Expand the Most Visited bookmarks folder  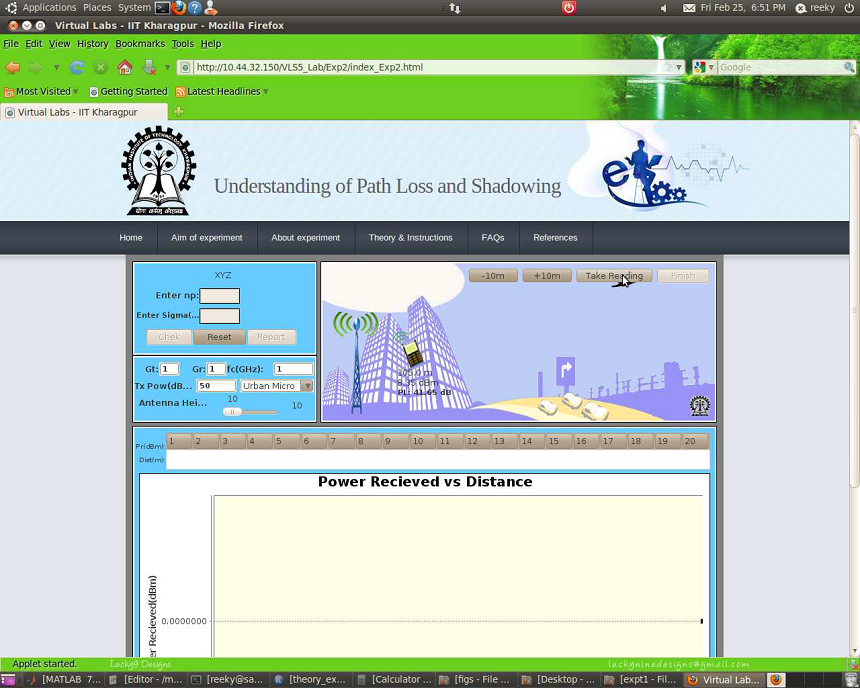(42, 91)
